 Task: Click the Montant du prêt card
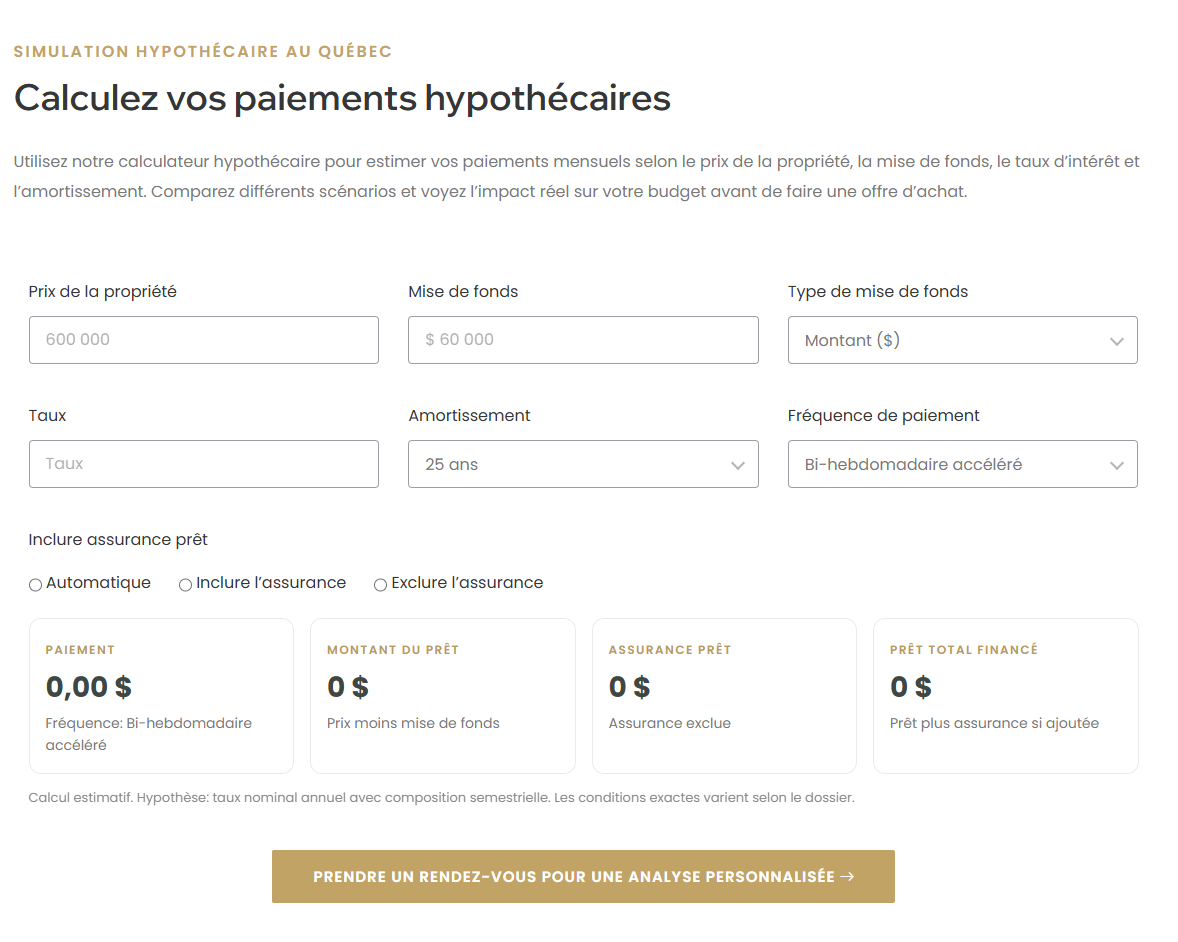pos(442,695)
